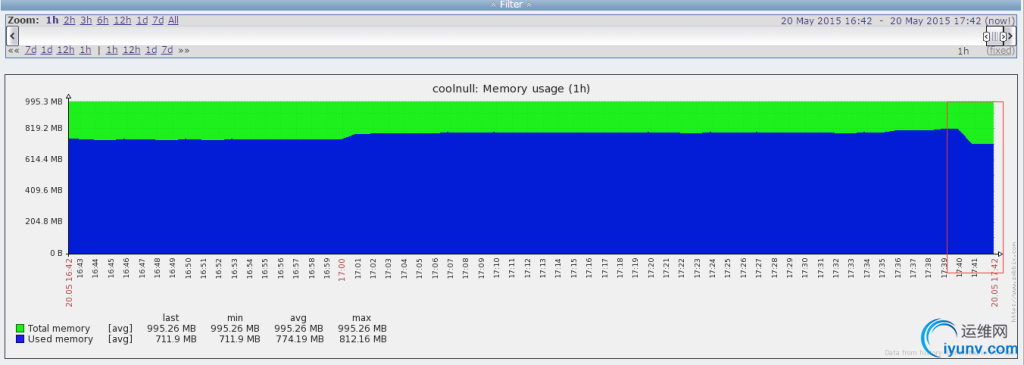Viewport: 1024px width, 365px height.
Task: Click the 'avg' column header in legend
Action: click(298, 318)
